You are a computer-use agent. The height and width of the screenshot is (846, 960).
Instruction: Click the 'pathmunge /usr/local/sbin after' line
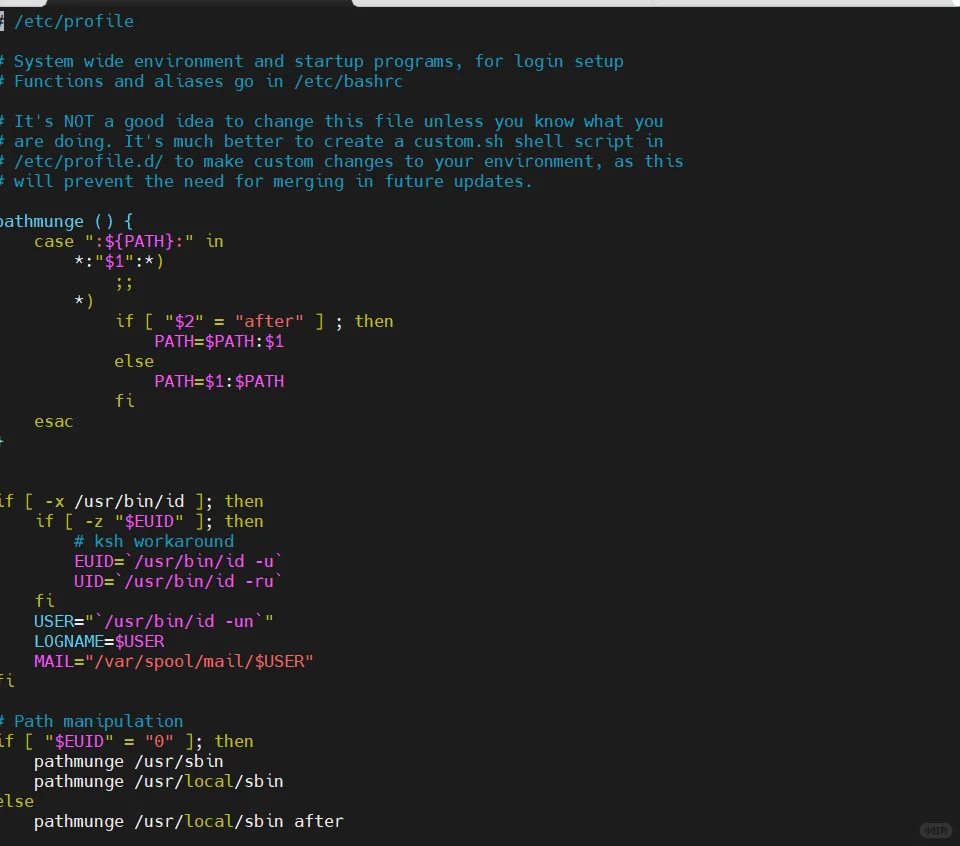(x=189, y=822)
